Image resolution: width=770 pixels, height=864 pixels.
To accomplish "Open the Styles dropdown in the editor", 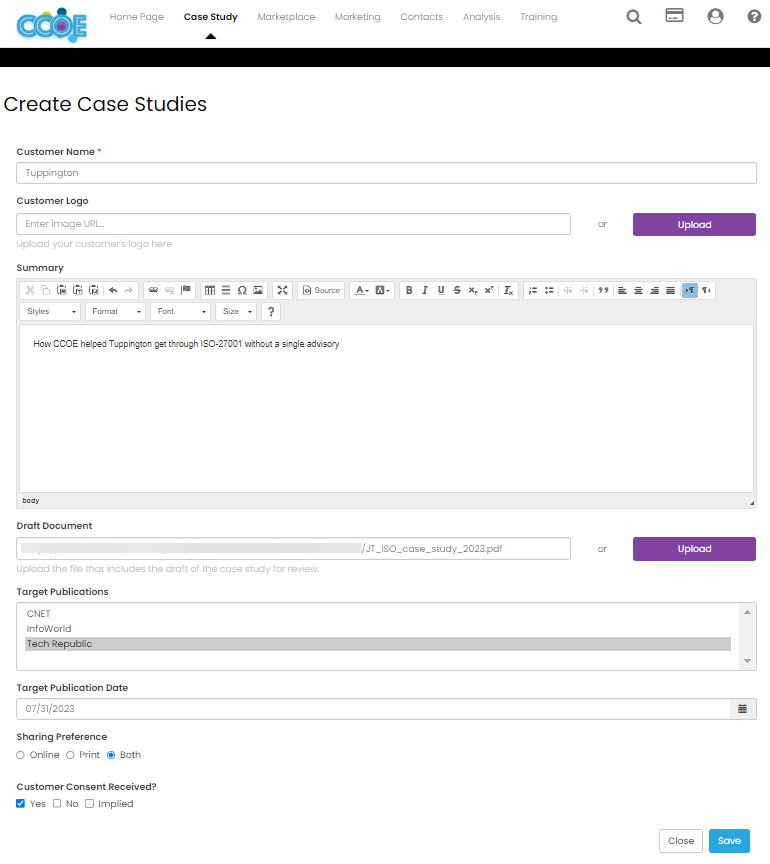I will pyautogui.click(x=49, y=311).
